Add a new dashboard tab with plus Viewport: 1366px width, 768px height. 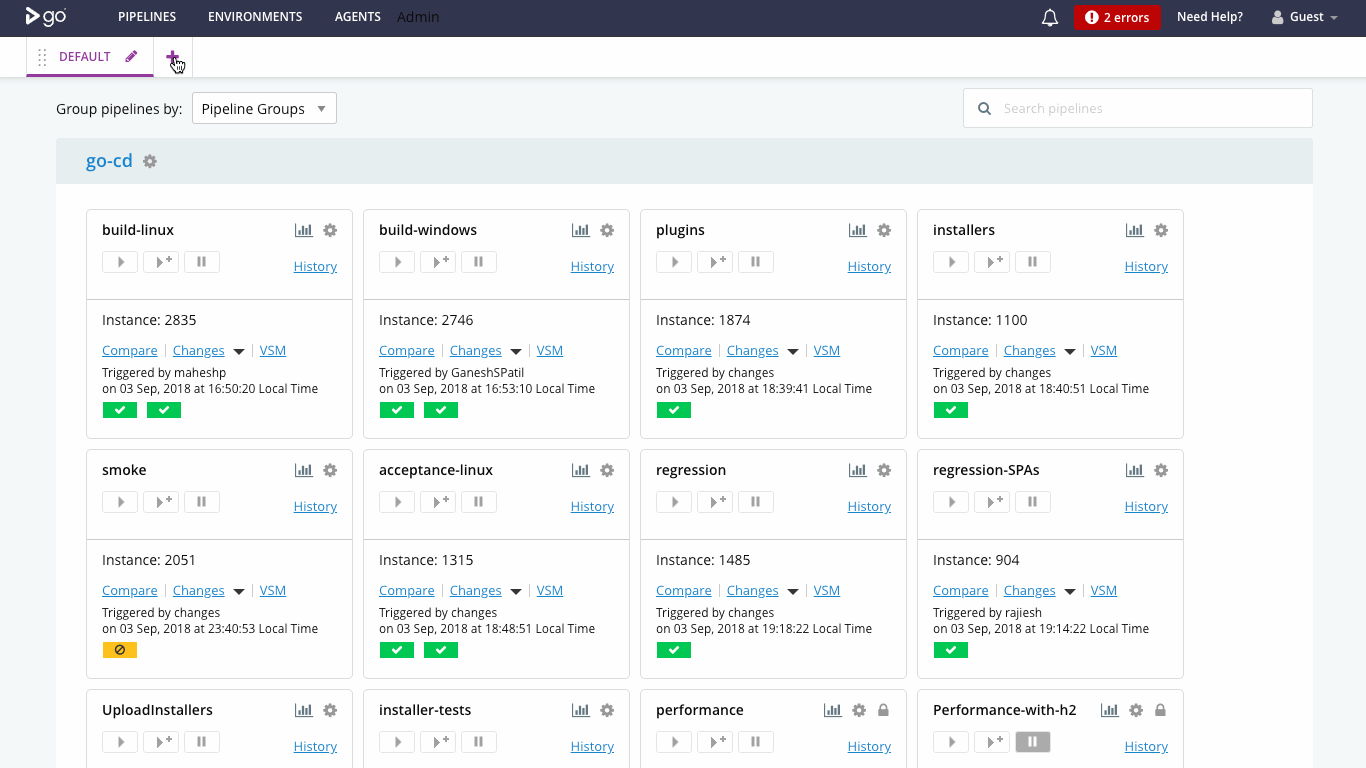pyautogui.click(x=172, y=57)
